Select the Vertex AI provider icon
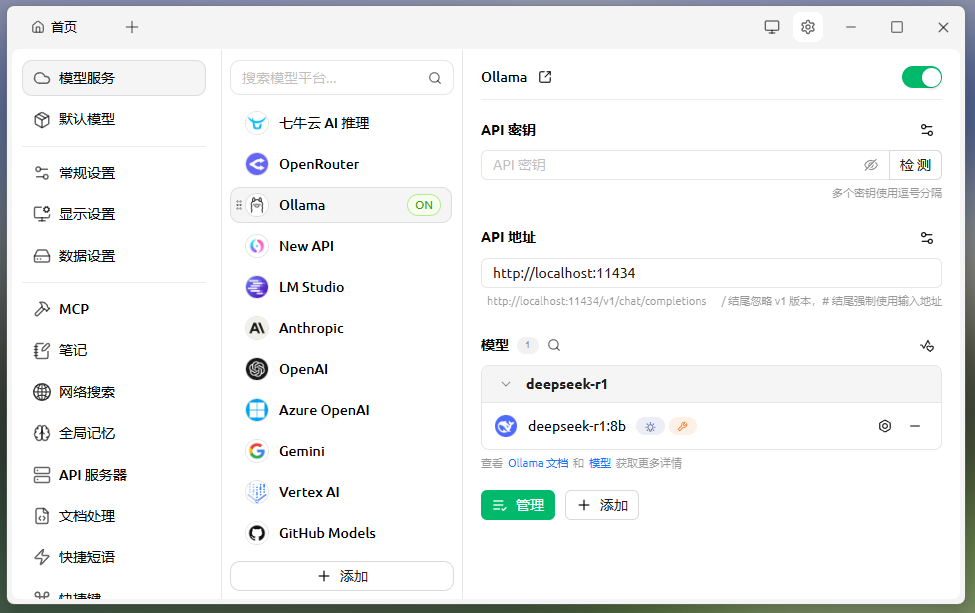The height and width of the screenshot is (613, 975). pos(257,492)
